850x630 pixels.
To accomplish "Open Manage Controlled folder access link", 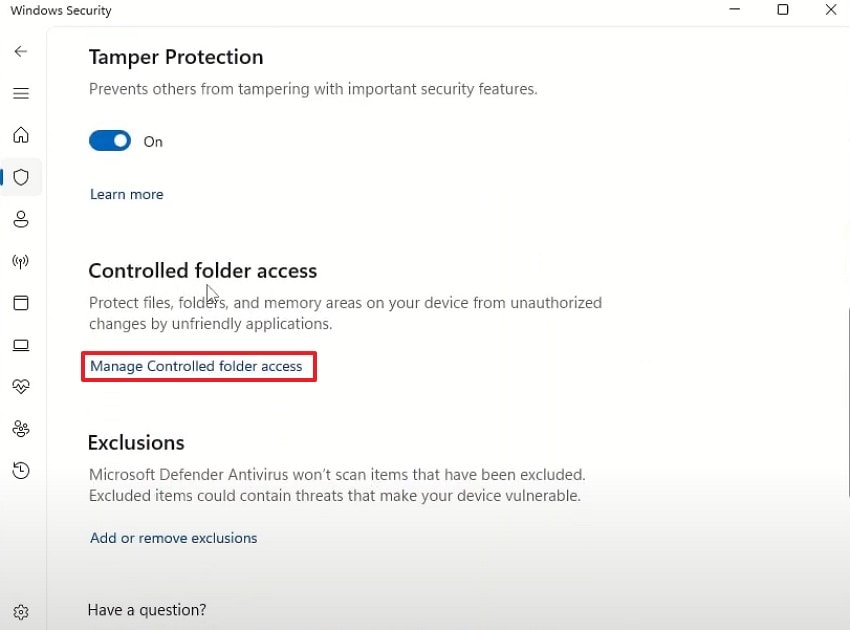I will [x=196, y=366].
